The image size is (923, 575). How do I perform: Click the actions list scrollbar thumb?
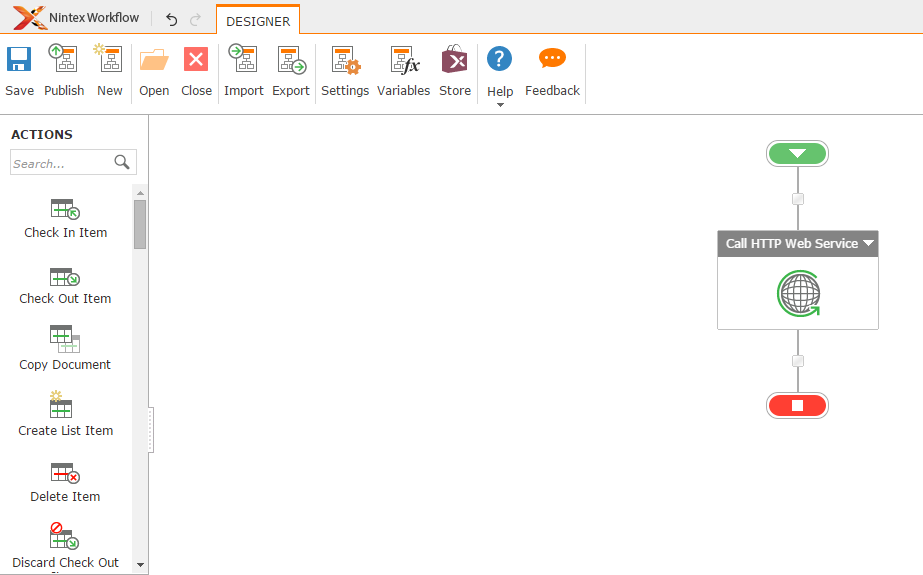pos(140,224)
